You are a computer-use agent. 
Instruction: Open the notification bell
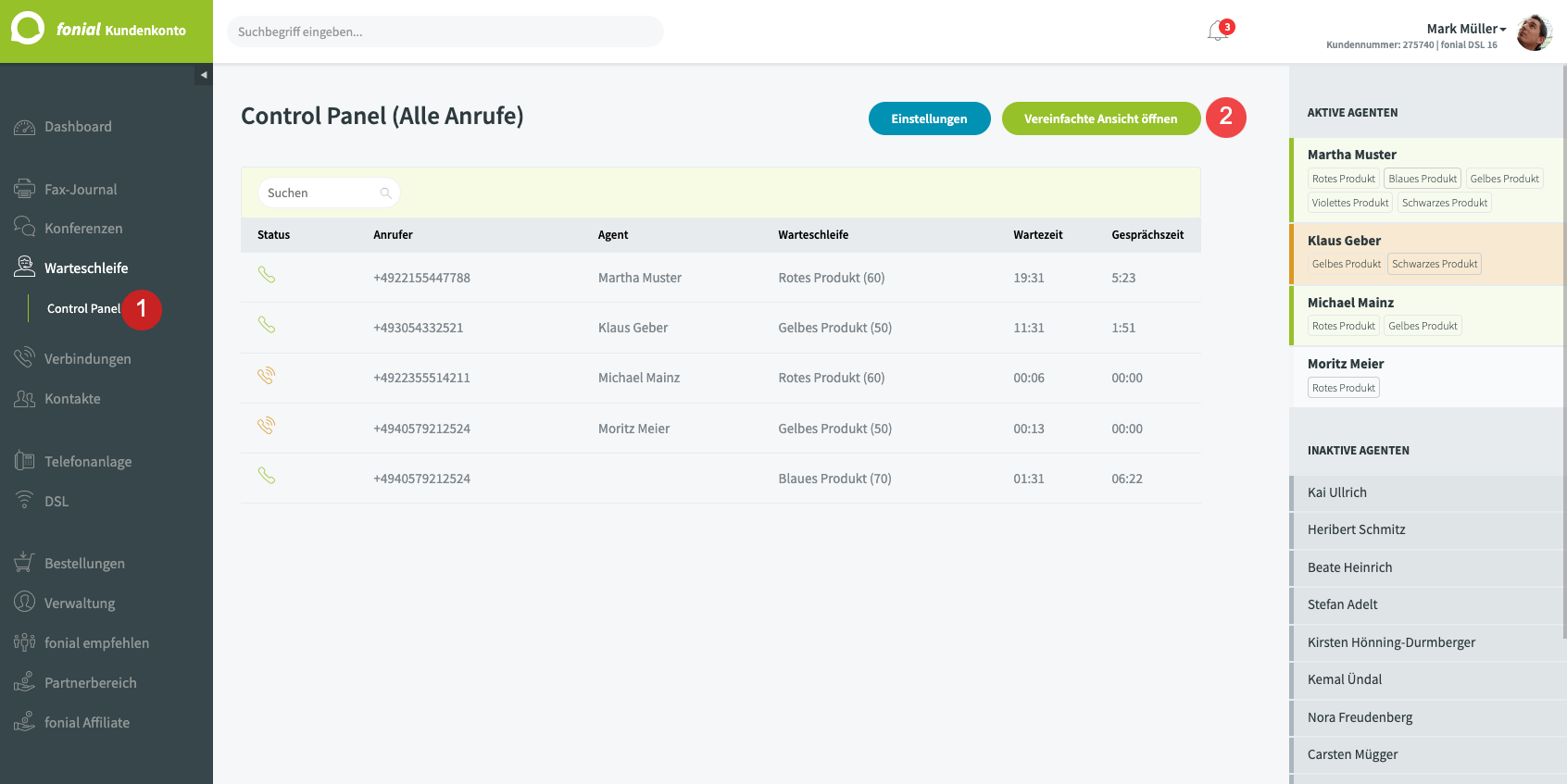pyautogui.click(x=1218, y=31)
